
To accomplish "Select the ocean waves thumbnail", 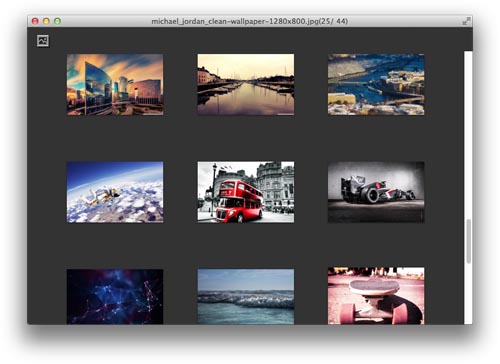I will click(246, 297).
